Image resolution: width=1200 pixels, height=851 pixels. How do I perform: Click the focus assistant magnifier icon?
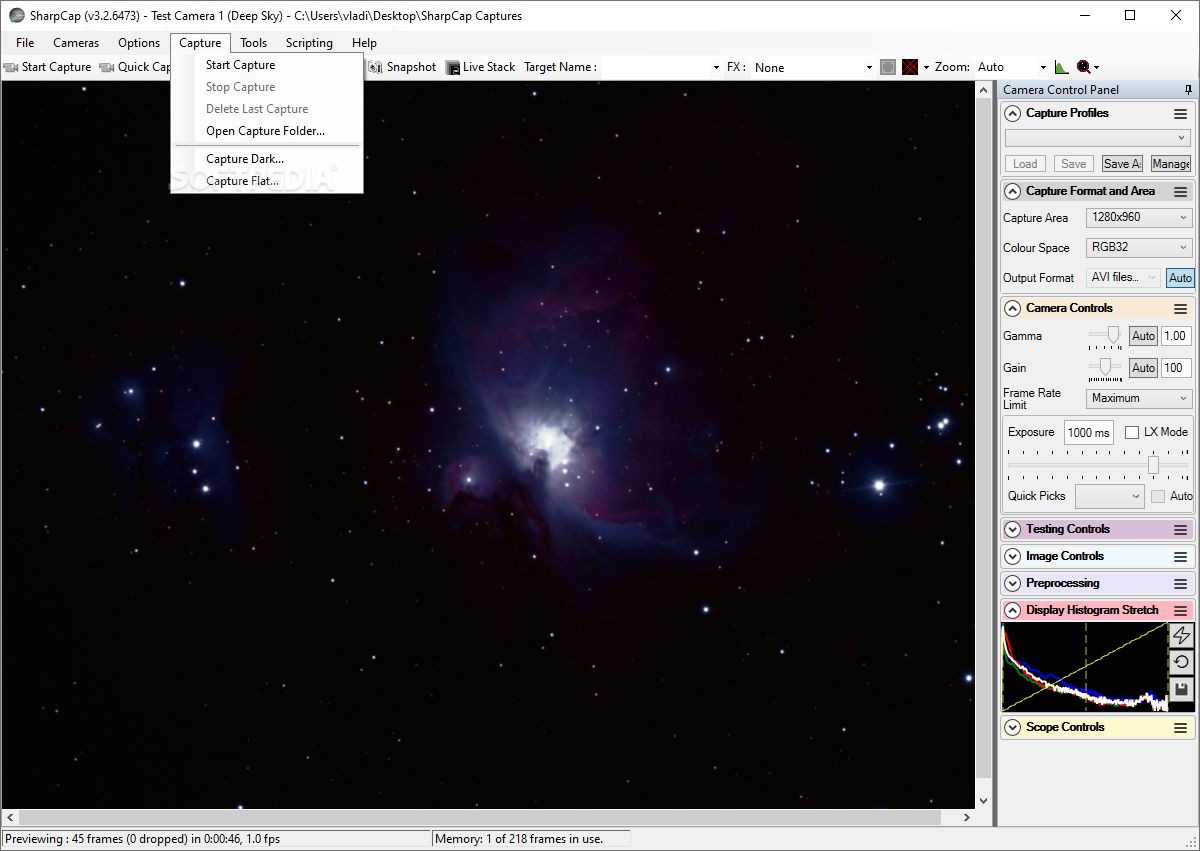pos(1083,67)
